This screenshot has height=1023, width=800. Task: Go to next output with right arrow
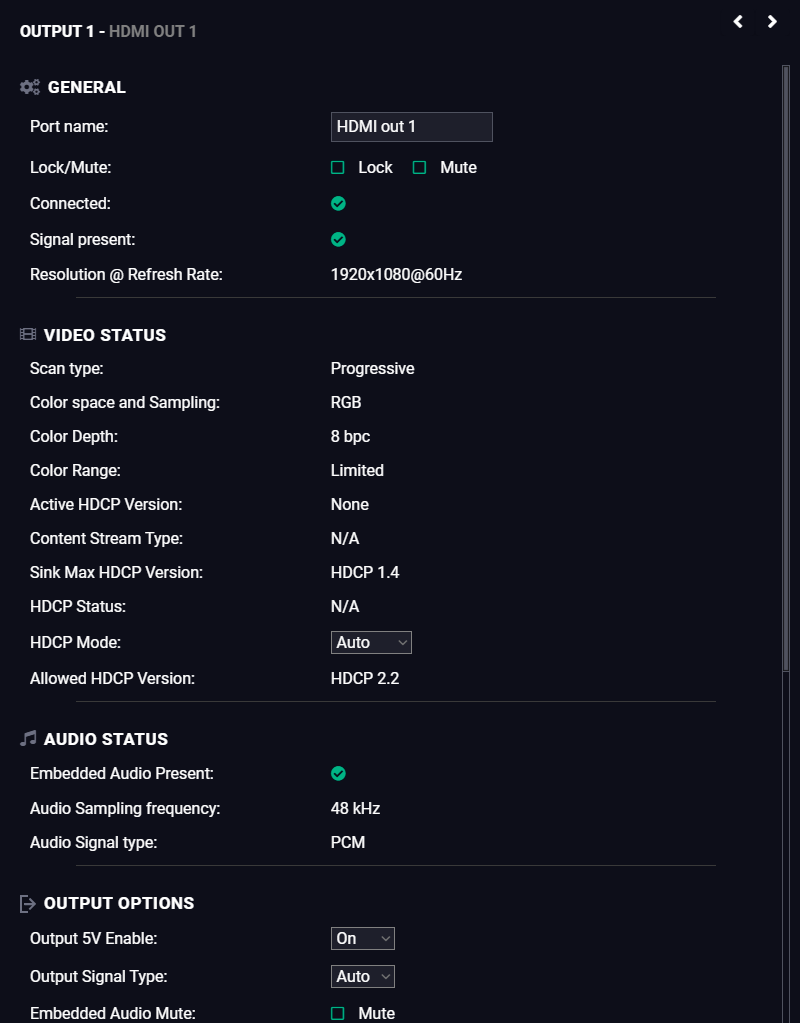pyautogui.click(x=772, y=22)
